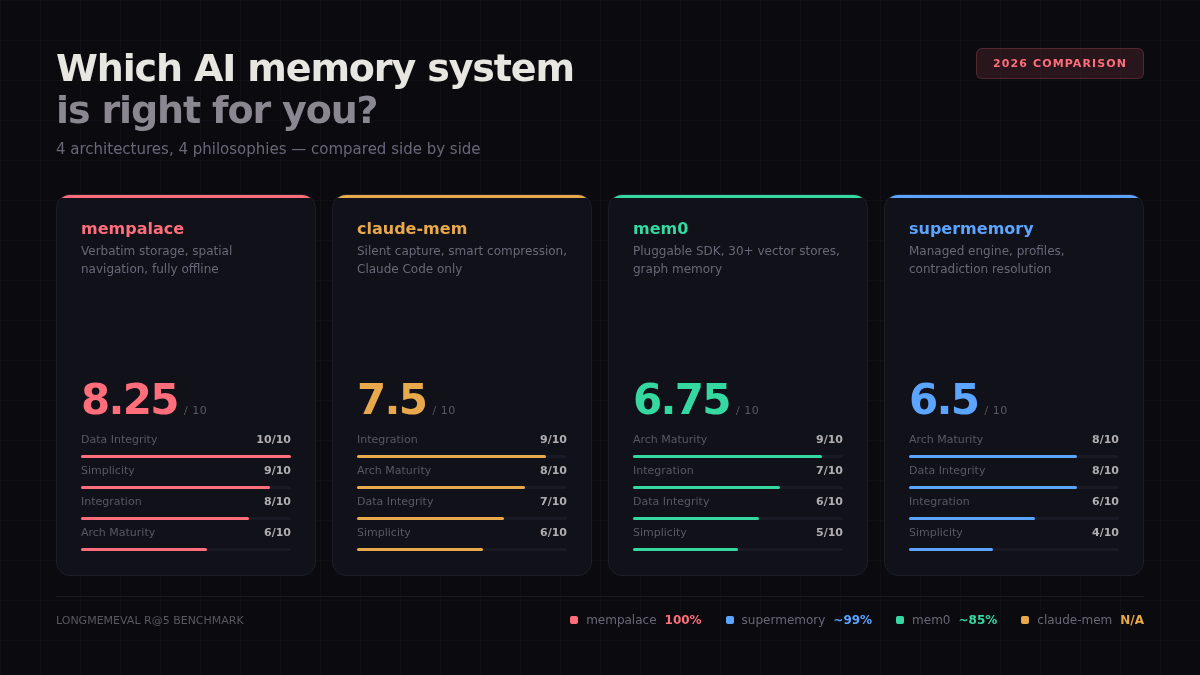Click mem0 Data Integrity progress bar

tap(738, 518)
